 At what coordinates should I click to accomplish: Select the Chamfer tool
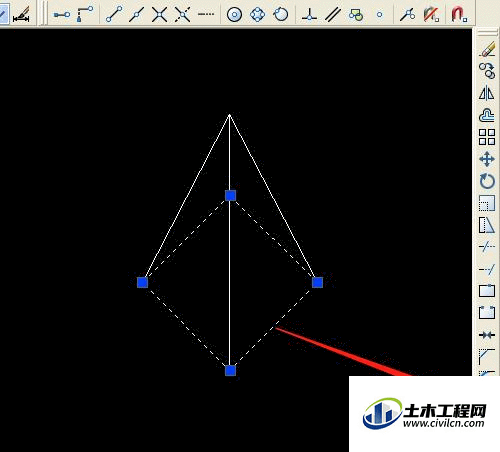(487, 356)
